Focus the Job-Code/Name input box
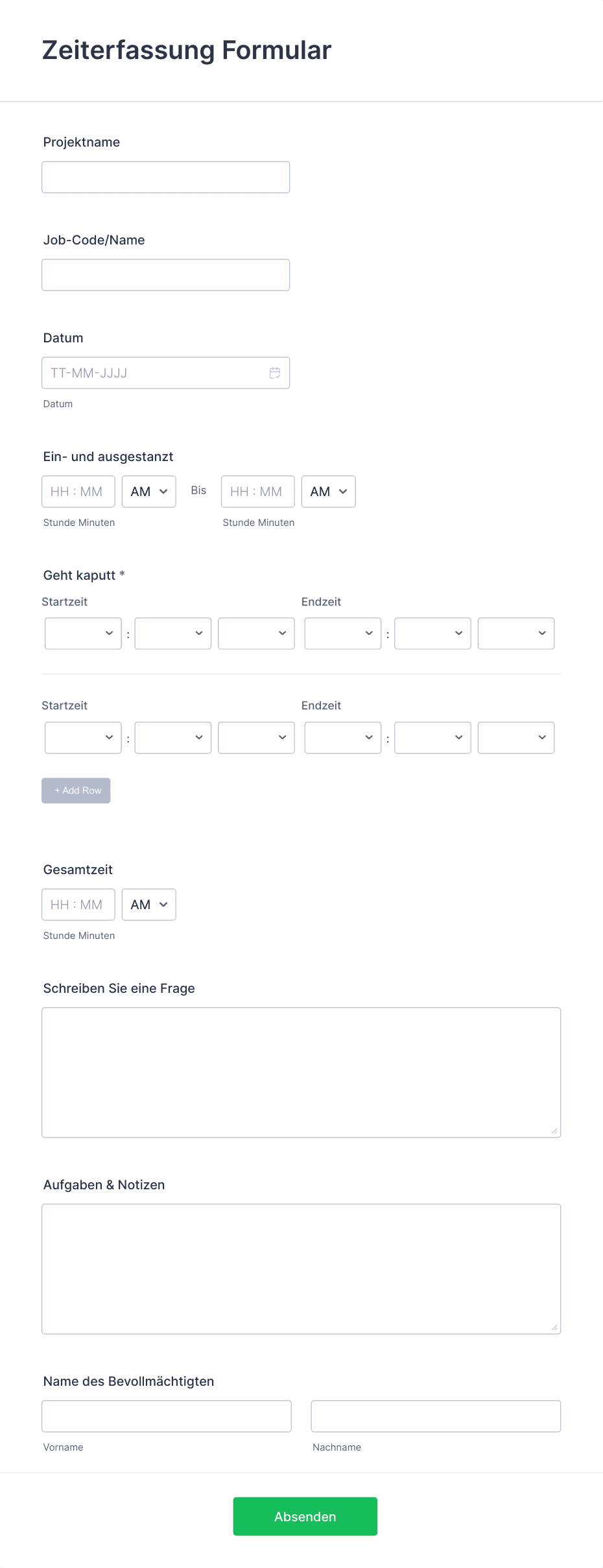This screenshot has height=1568, width=603. [x=165, y=275]
